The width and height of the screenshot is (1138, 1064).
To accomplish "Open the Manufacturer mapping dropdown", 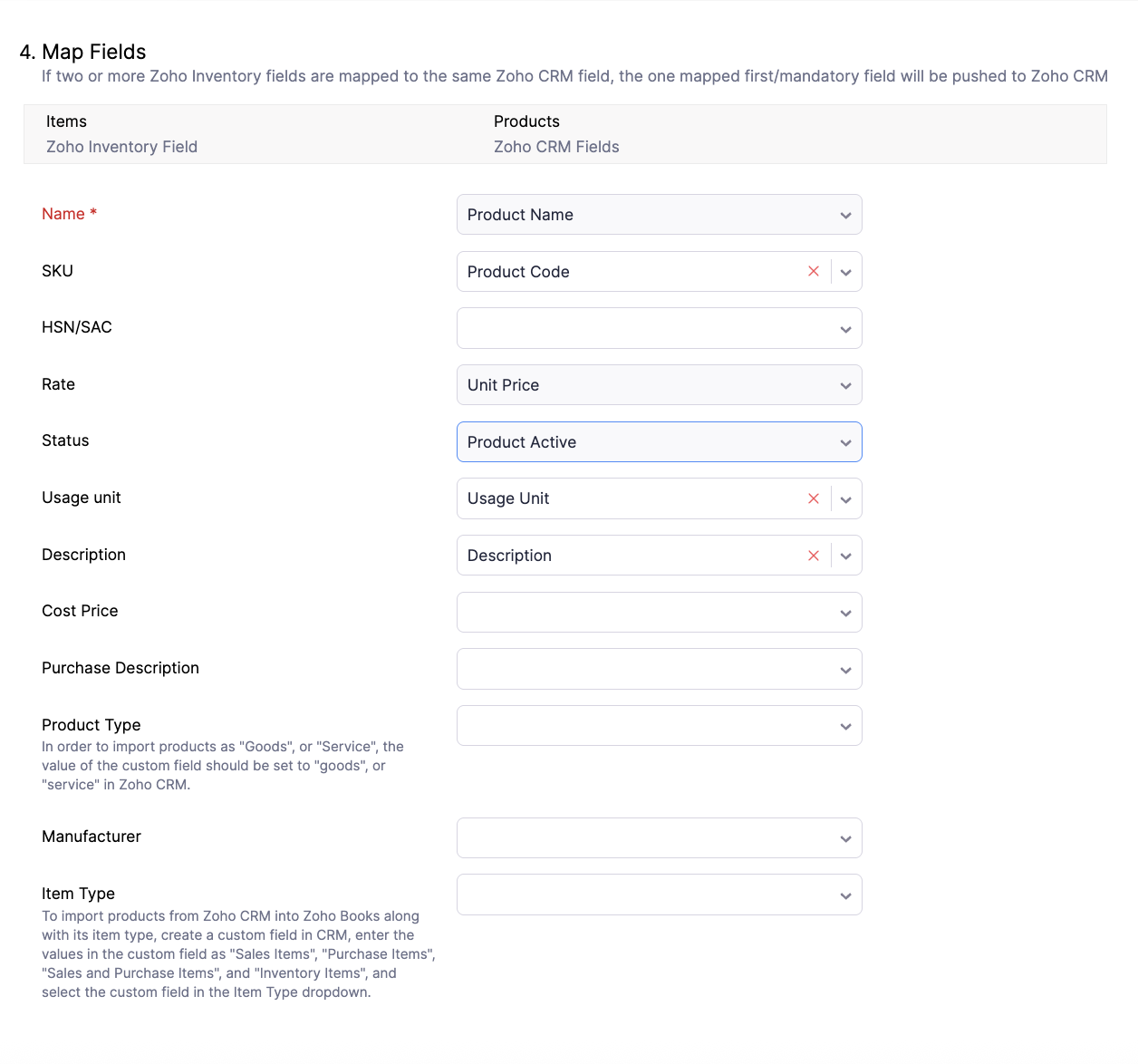I will [x=659, y=838].
